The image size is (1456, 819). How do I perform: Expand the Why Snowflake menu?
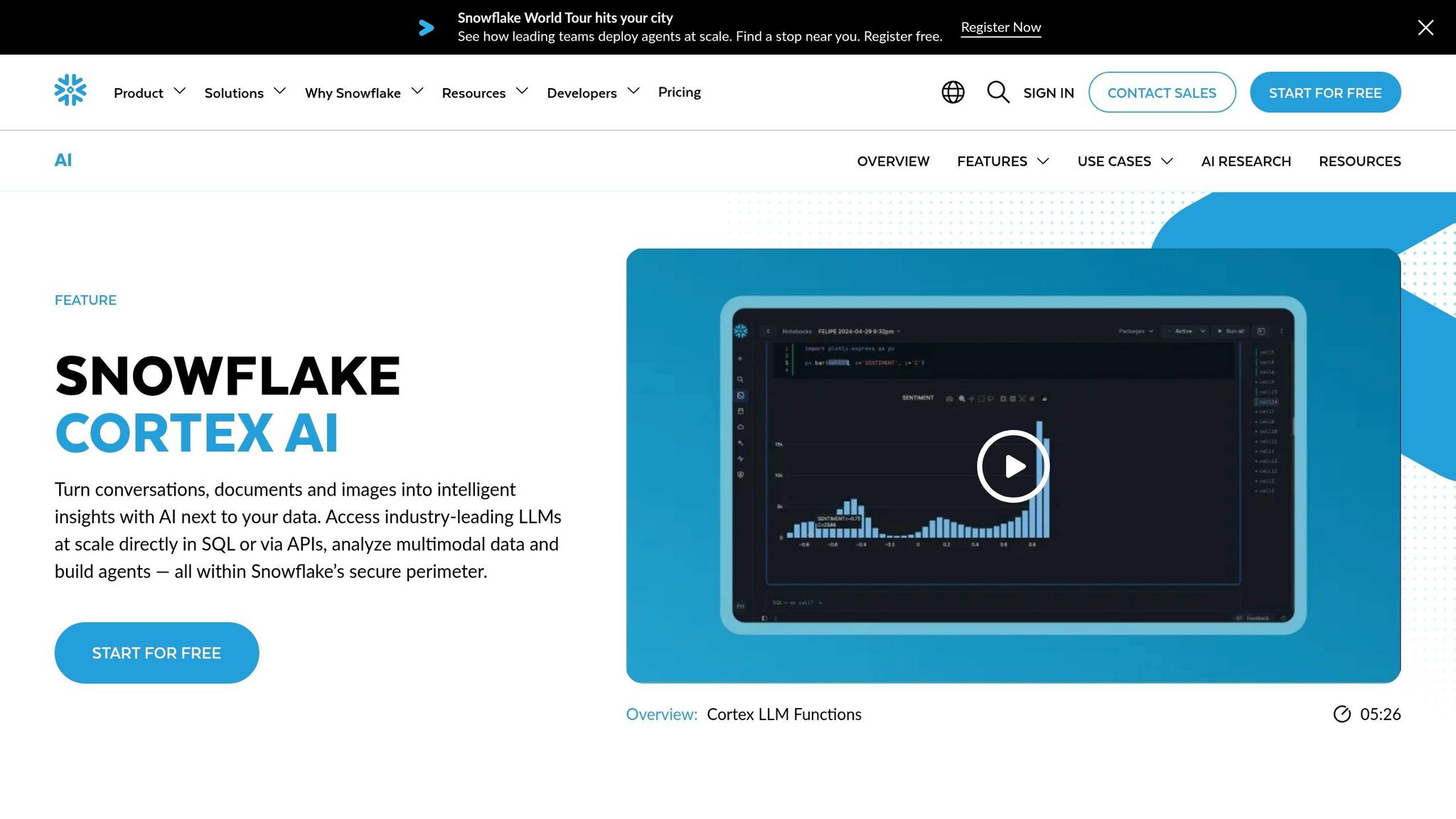click(x=364, y=92)
